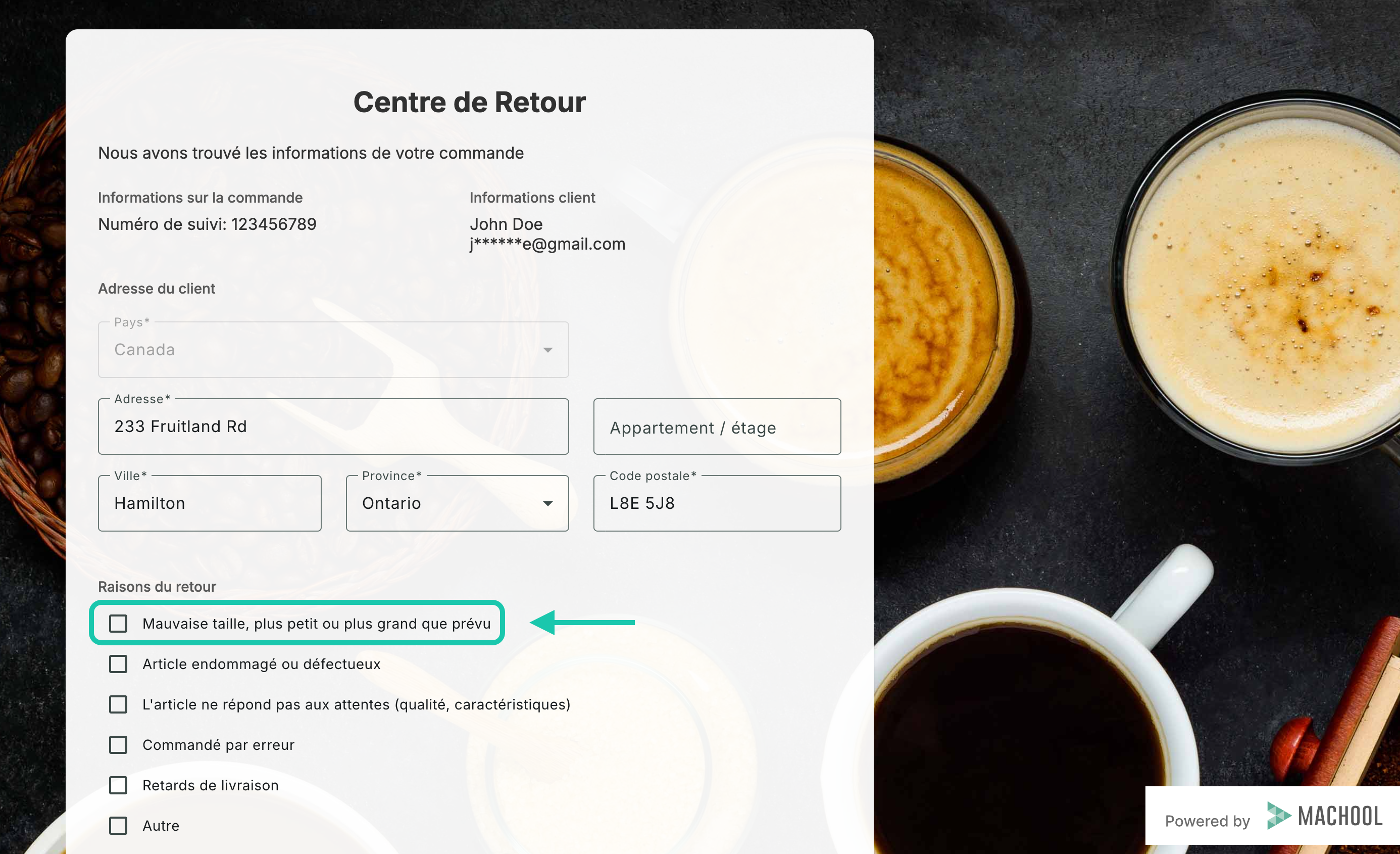This screenshot has height=854, width=1400.
Task: Click the Code postale field L8E 5J8
Action: (x=717, y=503)
